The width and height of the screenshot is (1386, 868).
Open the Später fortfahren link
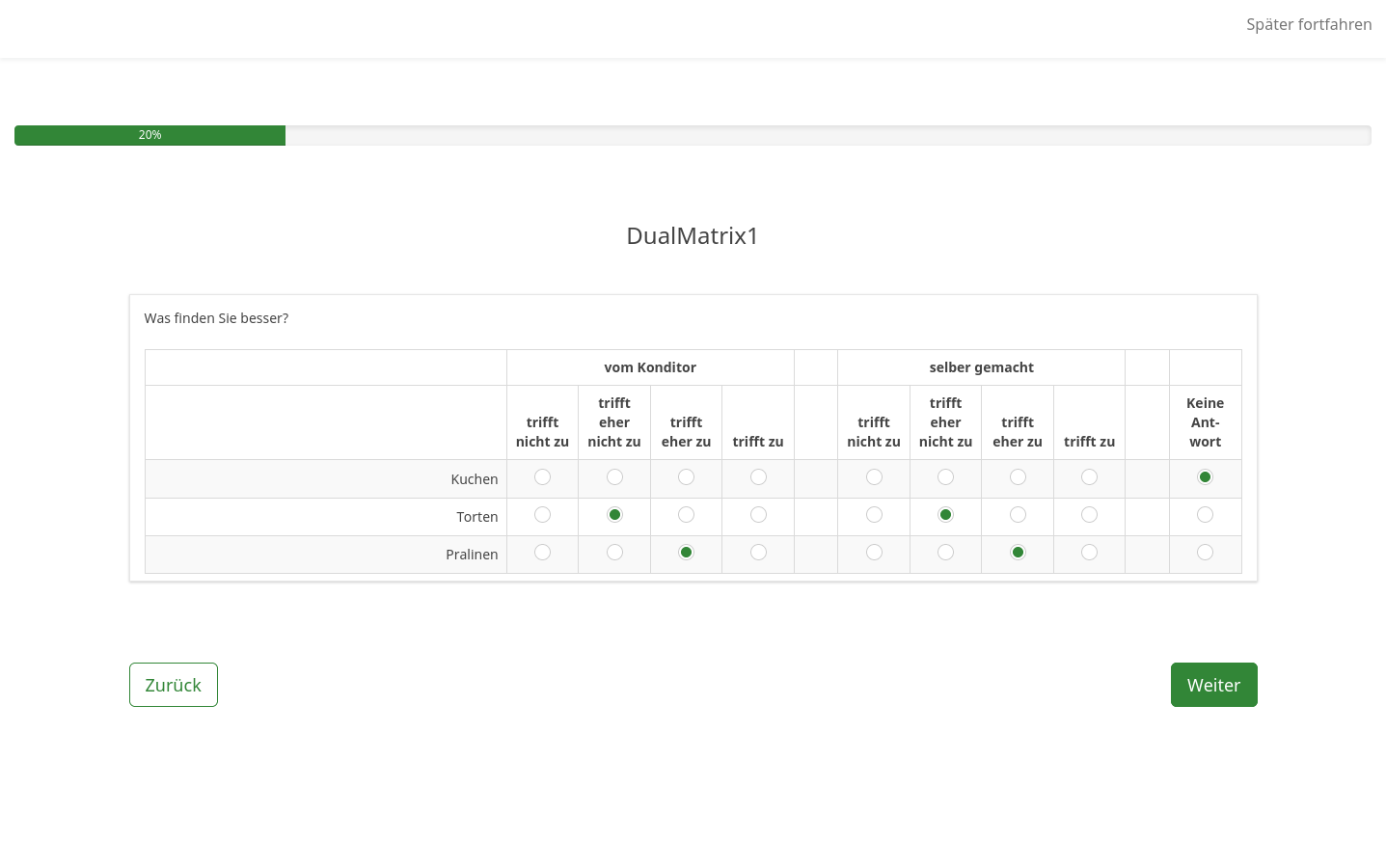[1308, 24]
